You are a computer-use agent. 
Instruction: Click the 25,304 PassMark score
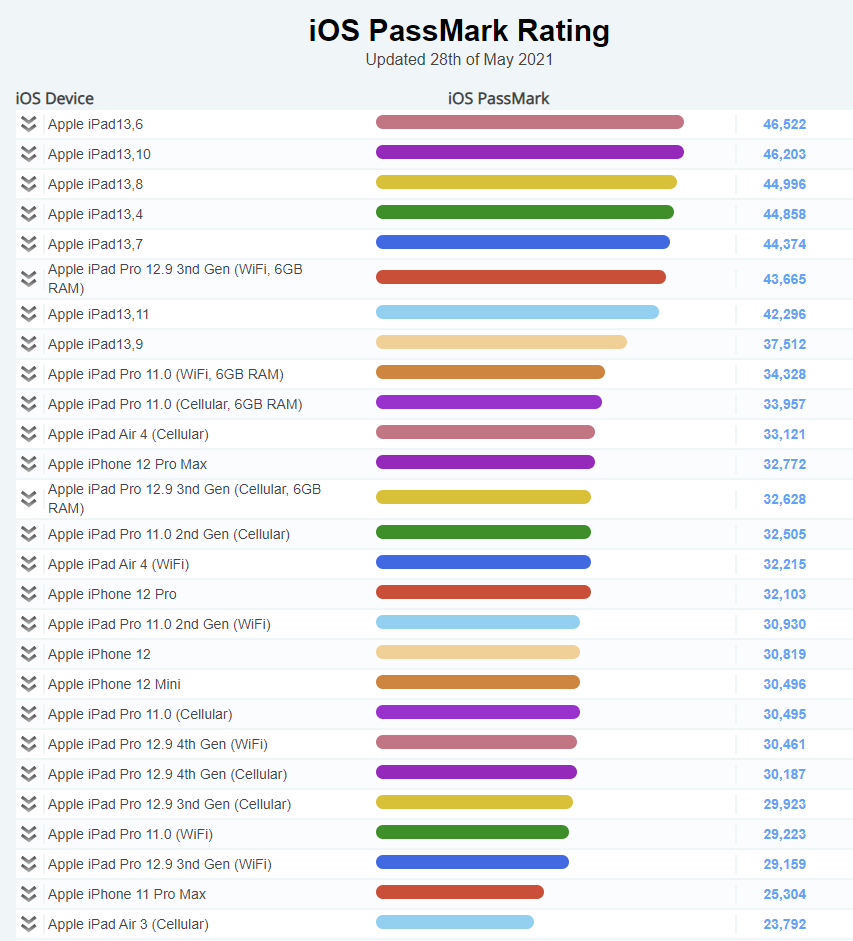[x=784, y=894]
